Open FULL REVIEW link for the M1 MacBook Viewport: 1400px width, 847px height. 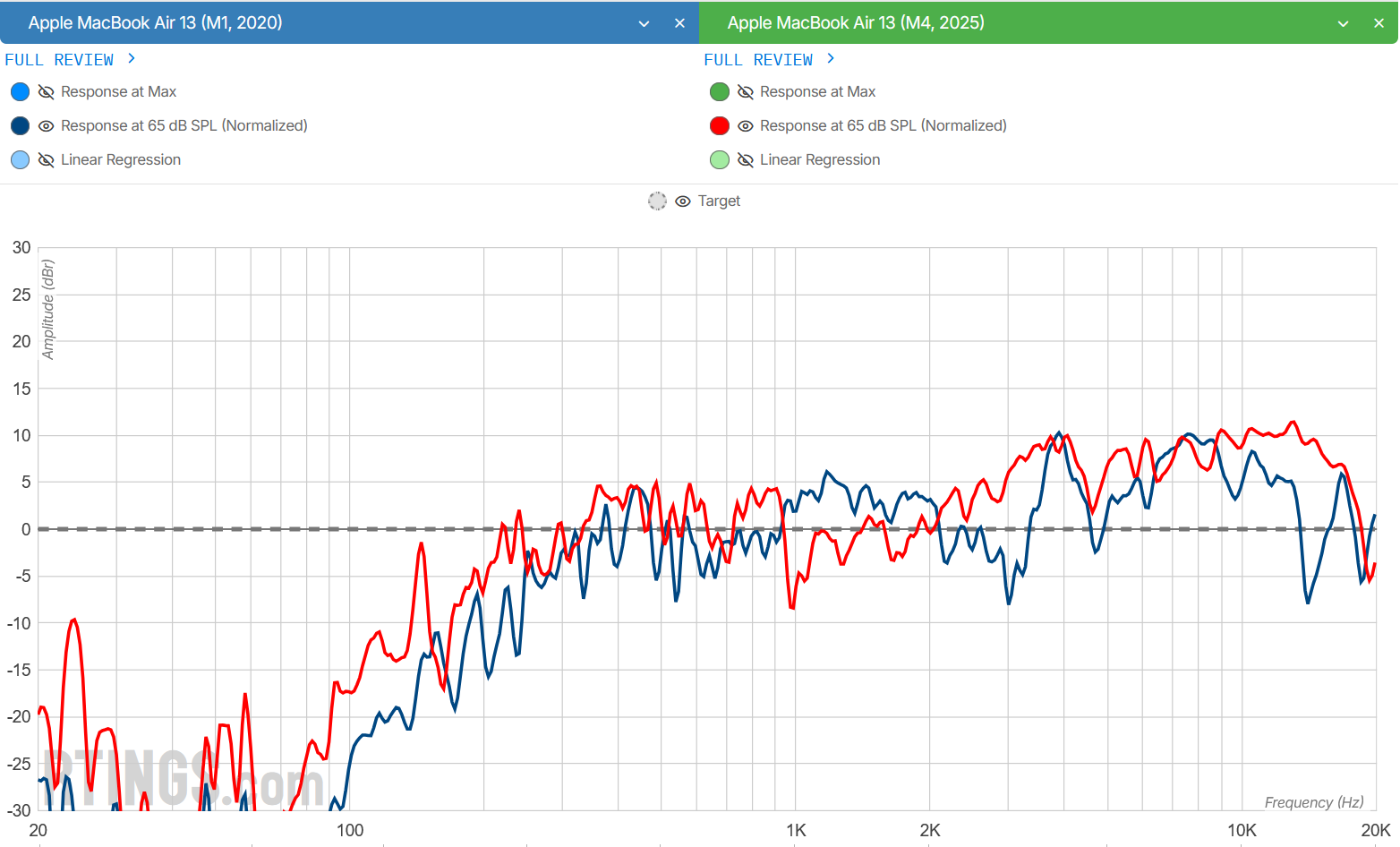coord(70,59)
